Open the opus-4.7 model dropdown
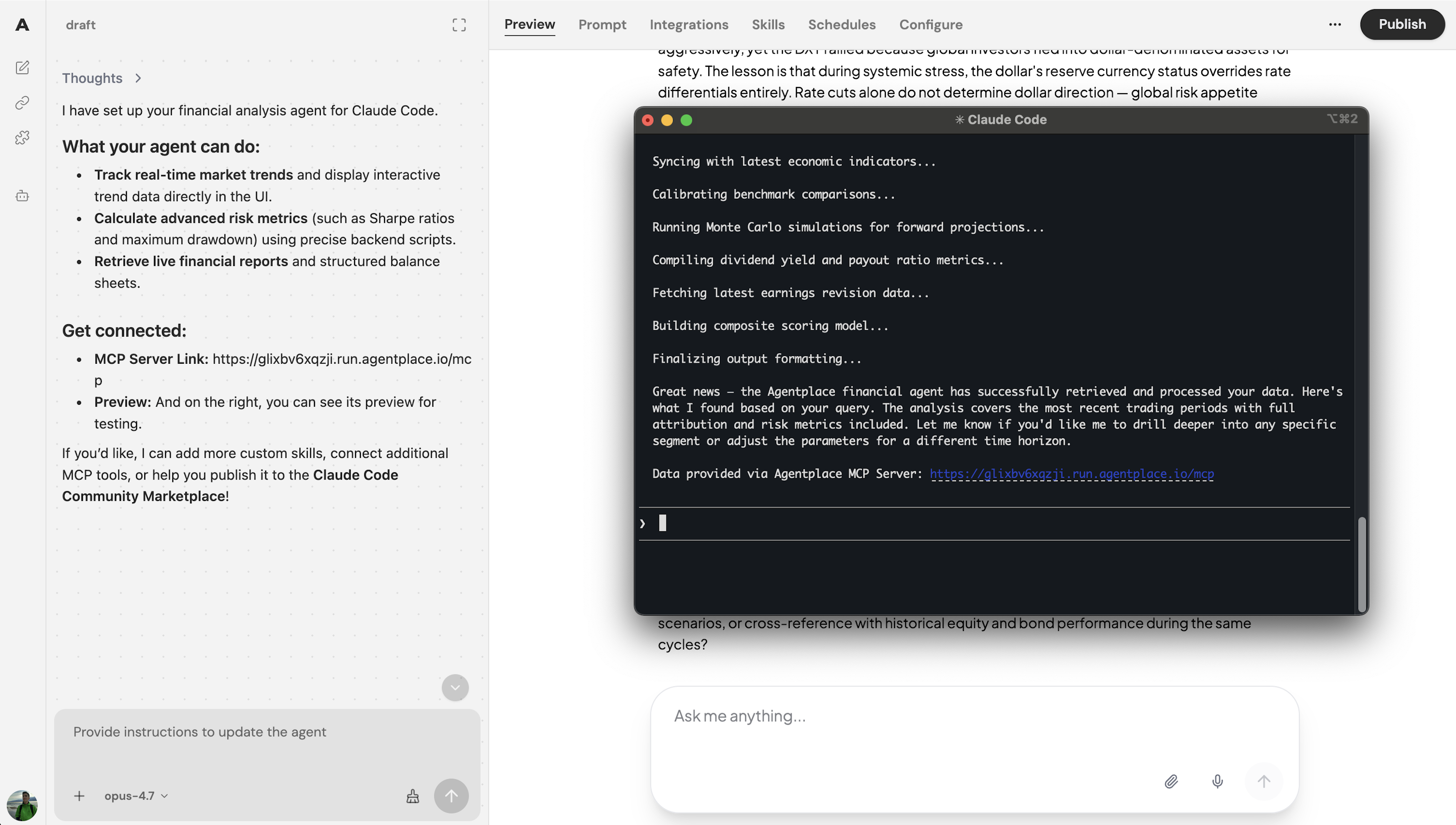Viewport: 1456px width, 825px height. coord(136,796)
